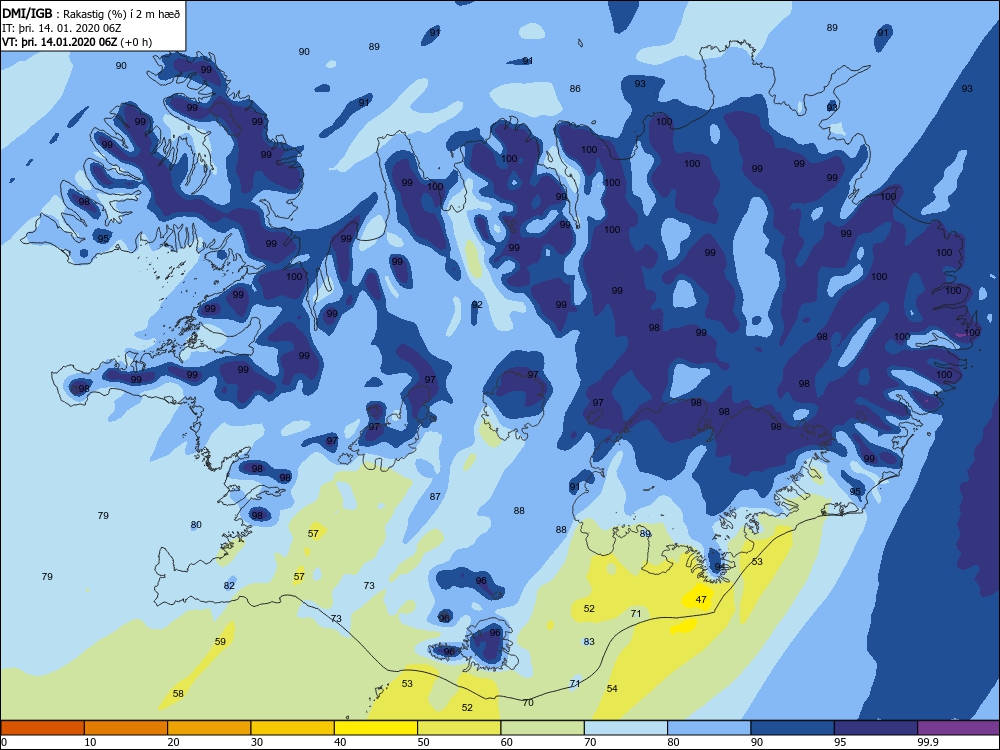The image size is (1000, 750).
Task: Click the light blue 80–90 legend swatch
Action: point(709,728)
